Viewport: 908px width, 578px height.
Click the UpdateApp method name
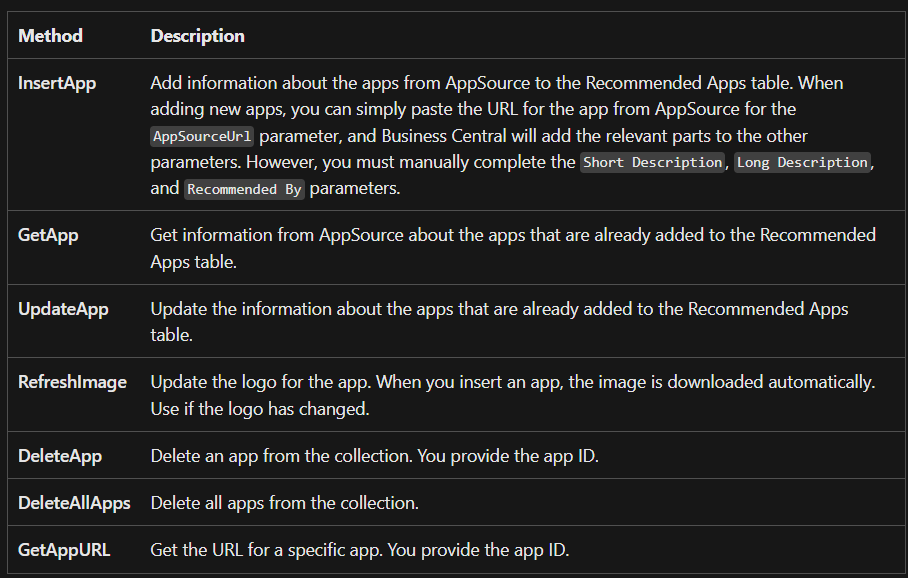pos(63,309)
